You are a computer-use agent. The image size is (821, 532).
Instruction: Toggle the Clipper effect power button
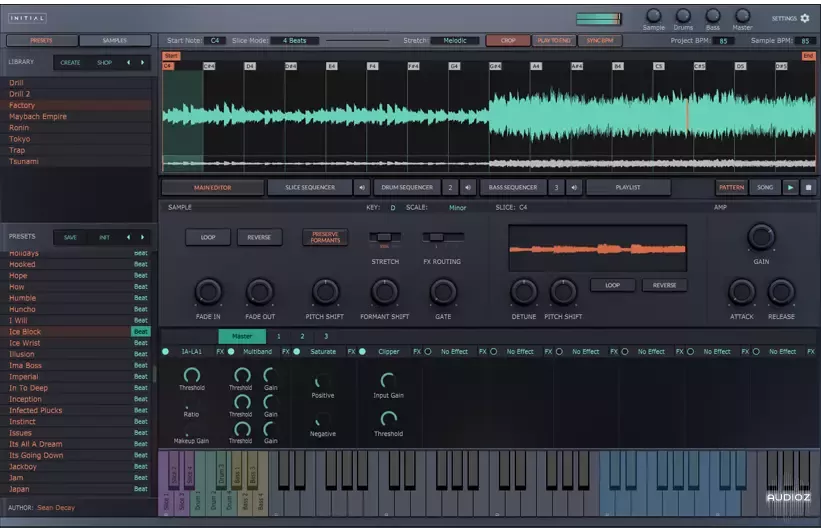(x=362, y=351)
